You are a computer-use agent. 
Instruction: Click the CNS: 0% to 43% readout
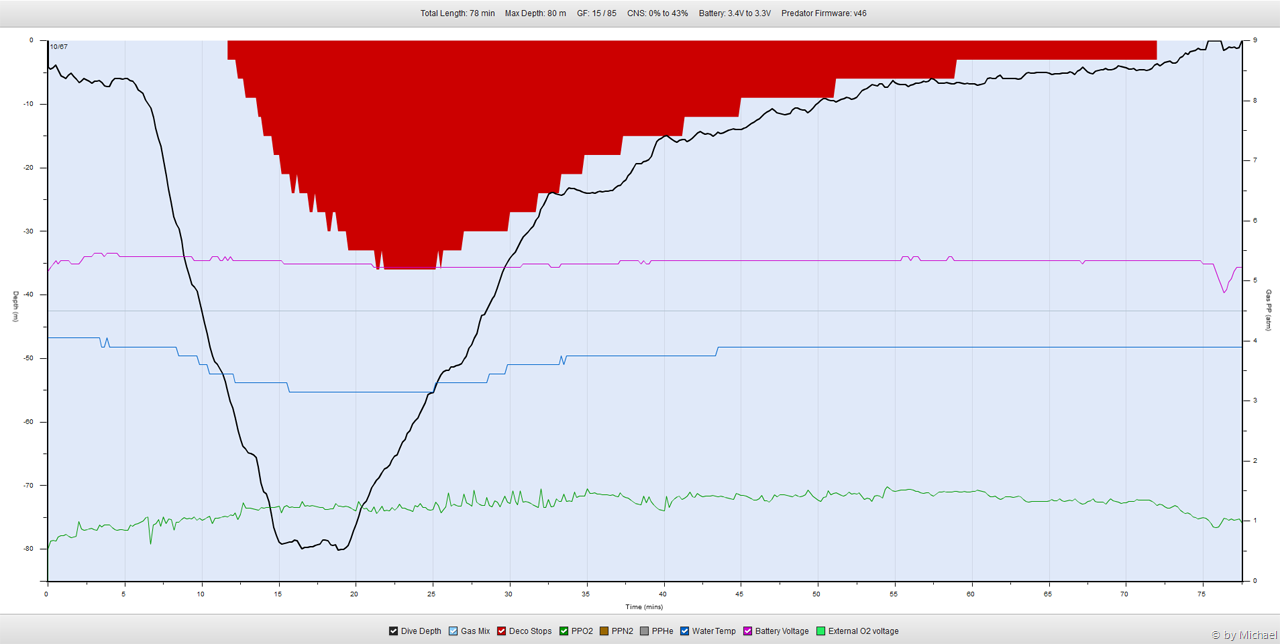pyautogui.click(x=657, y=13)
